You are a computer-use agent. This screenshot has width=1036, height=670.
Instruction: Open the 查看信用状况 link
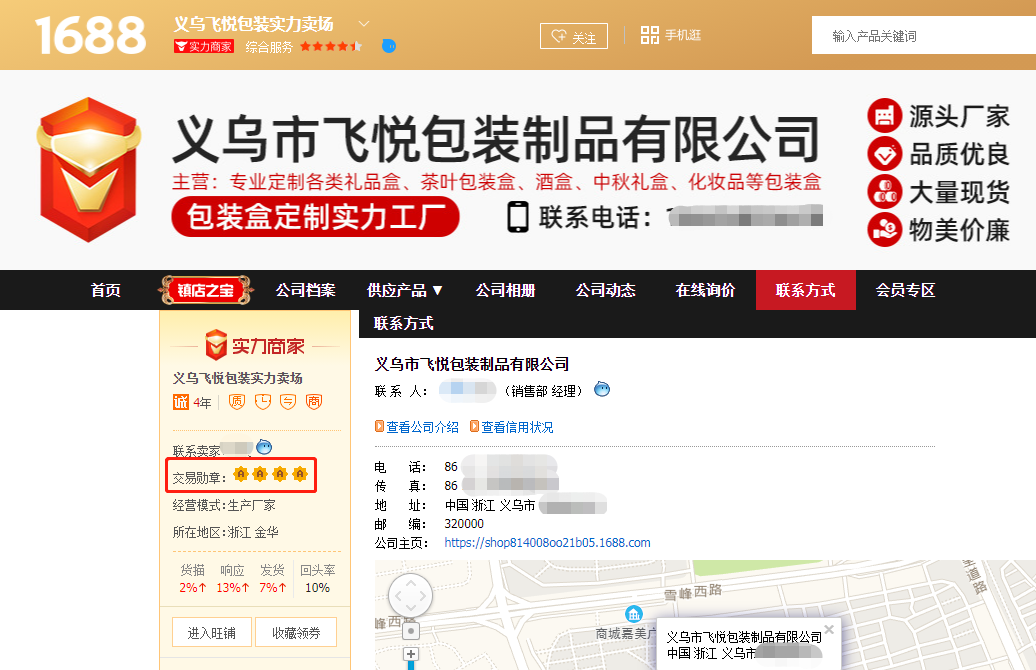(517, 427)
